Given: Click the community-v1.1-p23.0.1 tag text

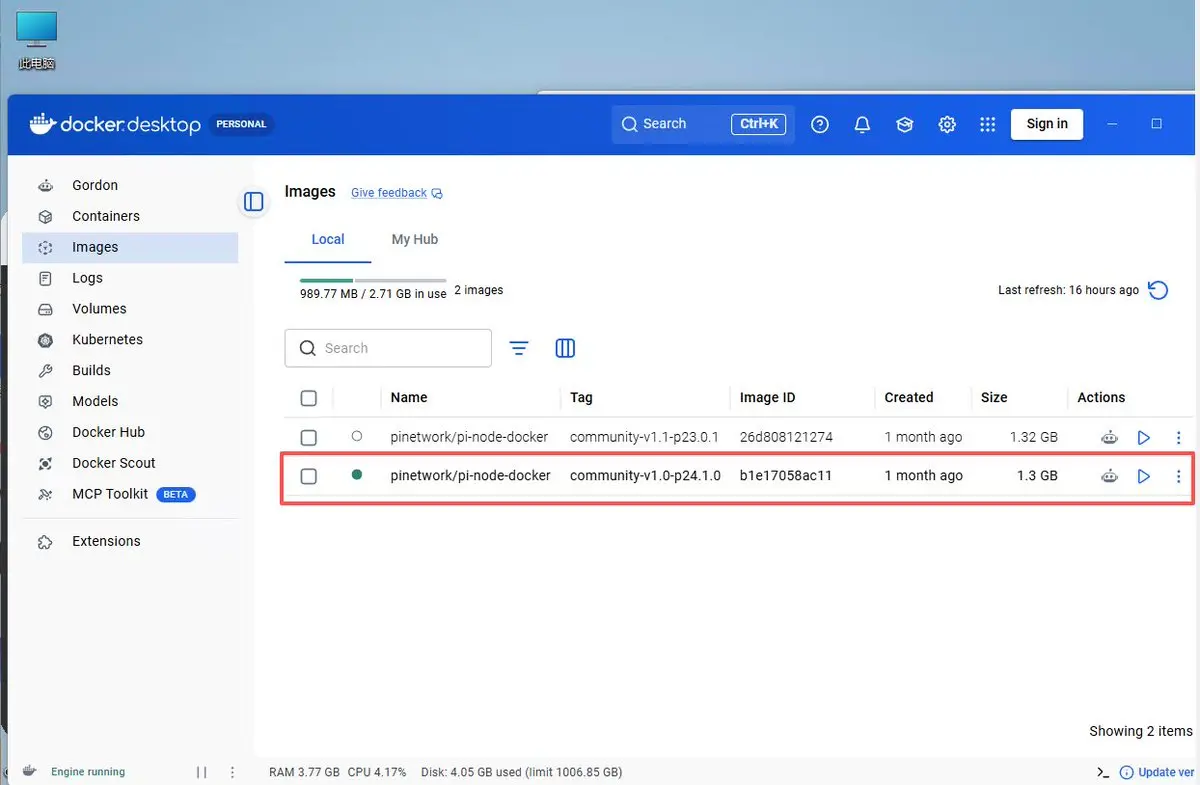Looking at the screenshot, I should [x=644, y=437].
